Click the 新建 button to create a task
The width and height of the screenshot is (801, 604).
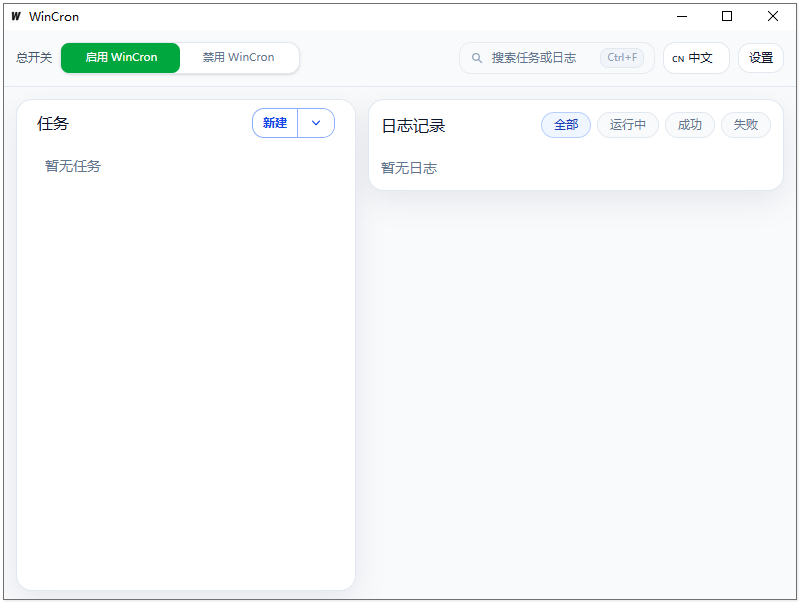275,122
